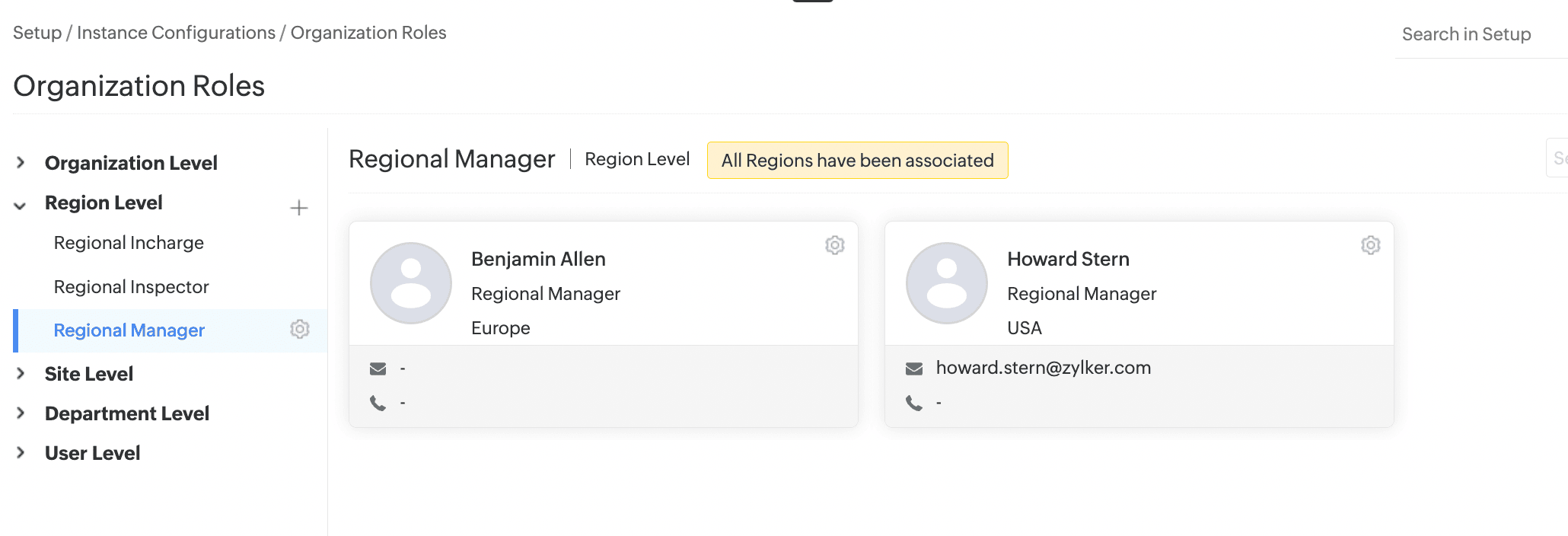Viewport: 1568px width, 536px height.
Task: Expand the Department Level section
Action: coord(21,413)
